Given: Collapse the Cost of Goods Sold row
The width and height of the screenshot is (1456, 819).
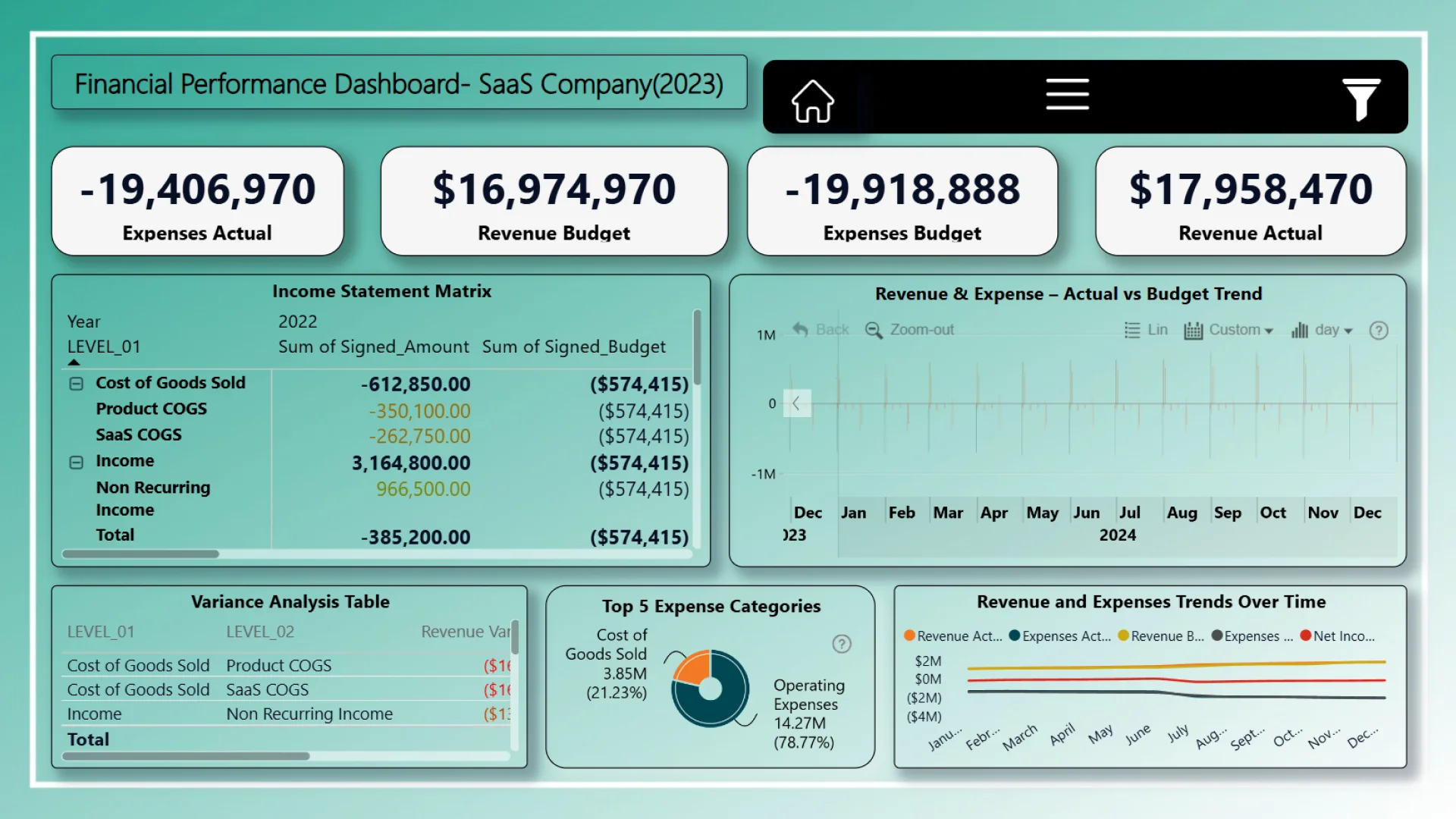Looking at the screenshot, I should point(77,384).
